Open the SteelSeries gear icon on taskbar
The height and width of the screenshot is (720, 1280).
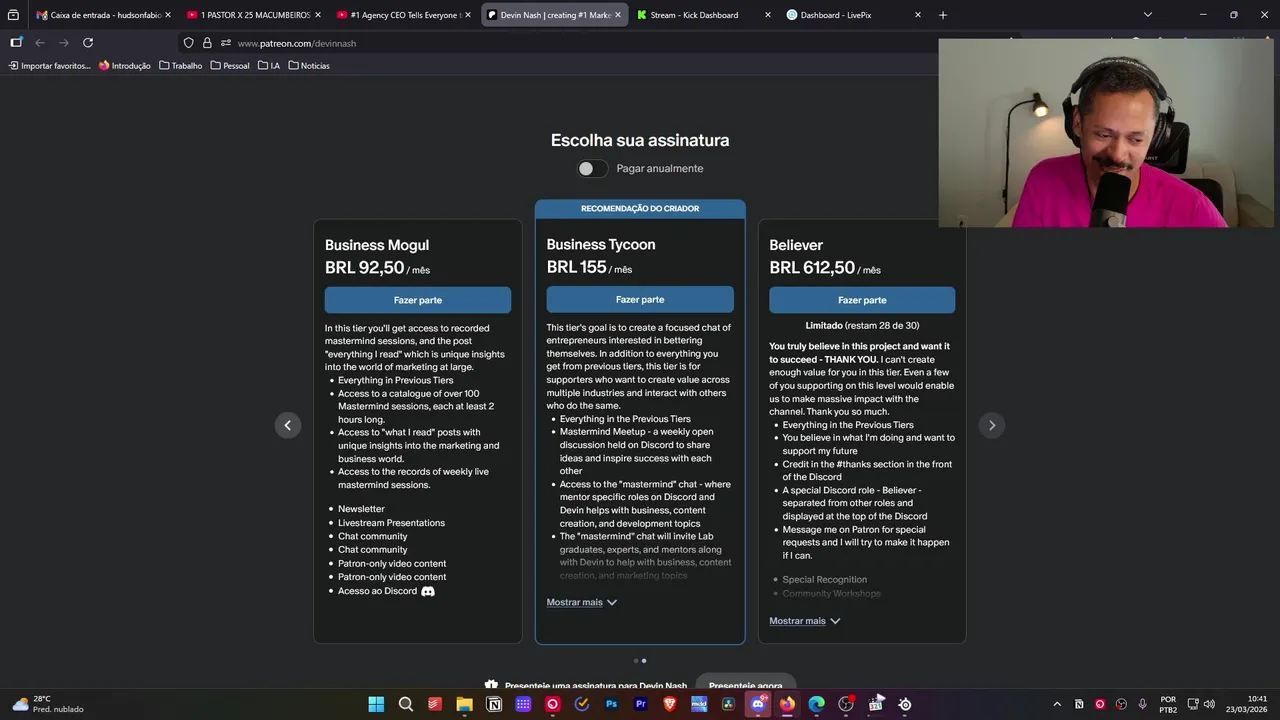click(905, 704)
